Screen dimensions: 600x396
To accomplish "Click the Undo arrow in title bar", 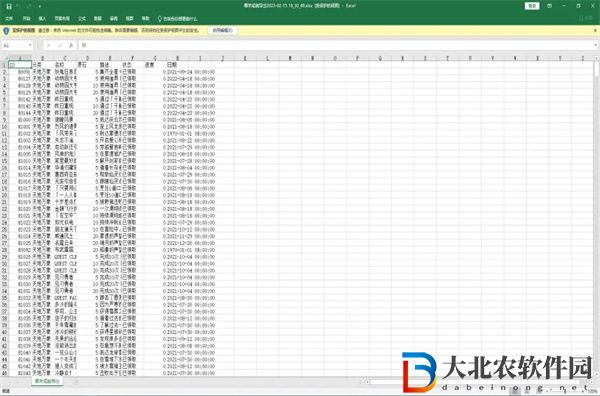I will (19, 6).
